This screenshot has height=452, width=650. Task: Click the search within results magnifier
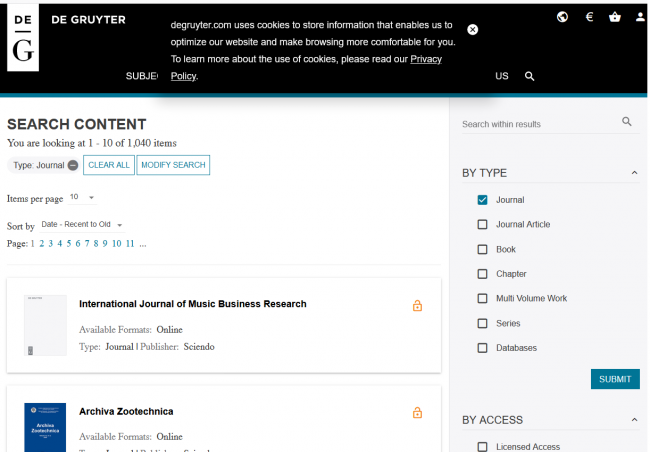(x=627, y=122)
